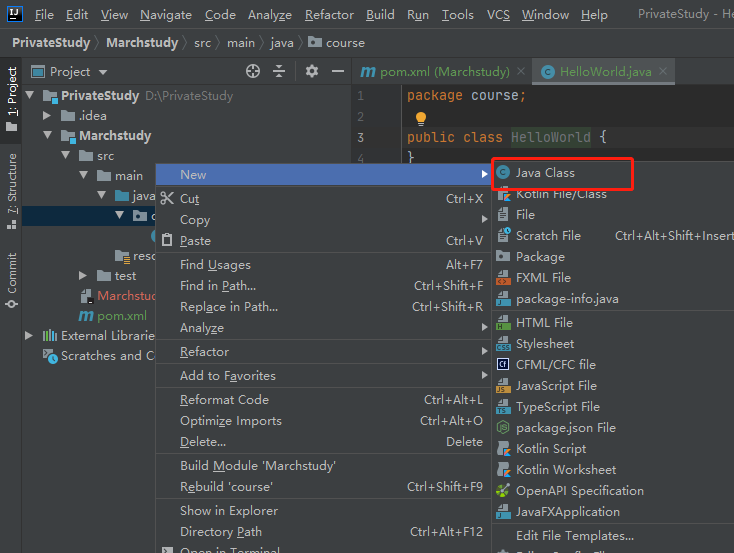Open the Navigate menu

(x=166, y=15)
